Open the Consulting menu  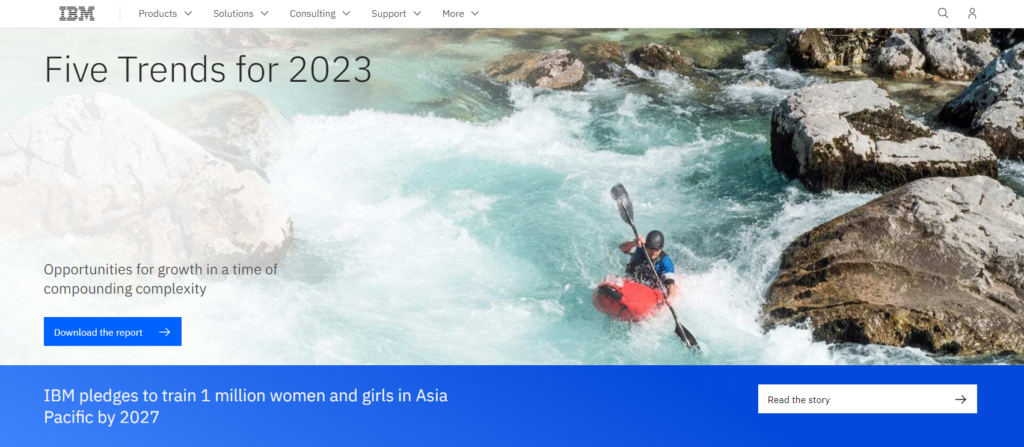pyautogui.click(x=320, y=14)
